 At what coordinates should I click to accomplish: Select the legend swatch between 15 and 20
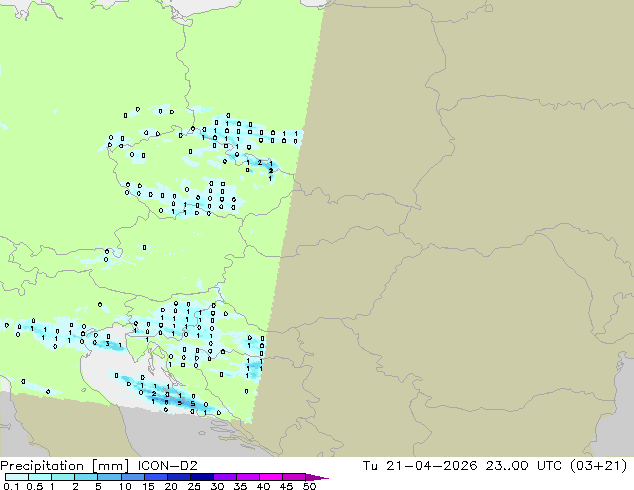[x=156, y=477]
